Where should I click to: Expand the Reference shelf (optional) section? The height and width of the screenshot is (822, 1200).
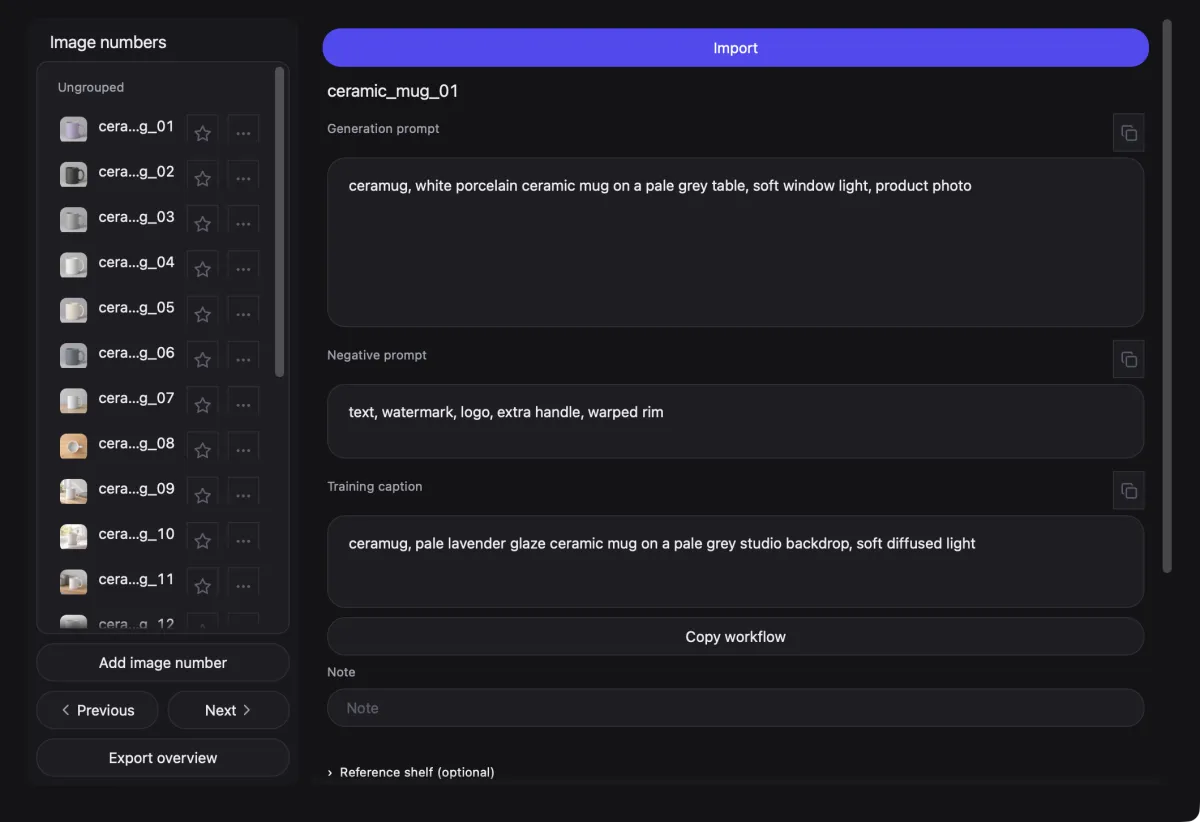(411, 772)
